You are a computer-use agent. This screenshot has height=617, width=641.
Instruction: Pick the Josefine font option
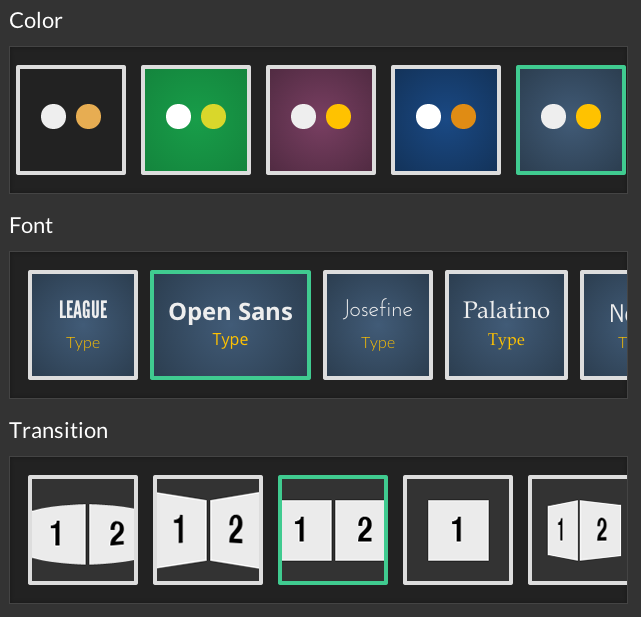[378, 325]
